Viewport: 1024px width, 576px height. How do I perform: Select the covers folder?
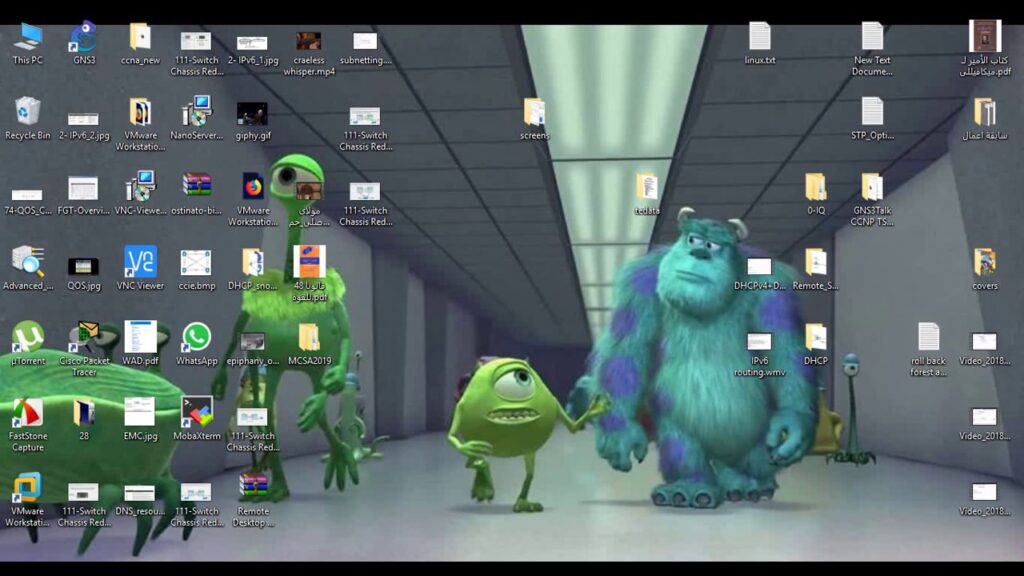point(985,263)
